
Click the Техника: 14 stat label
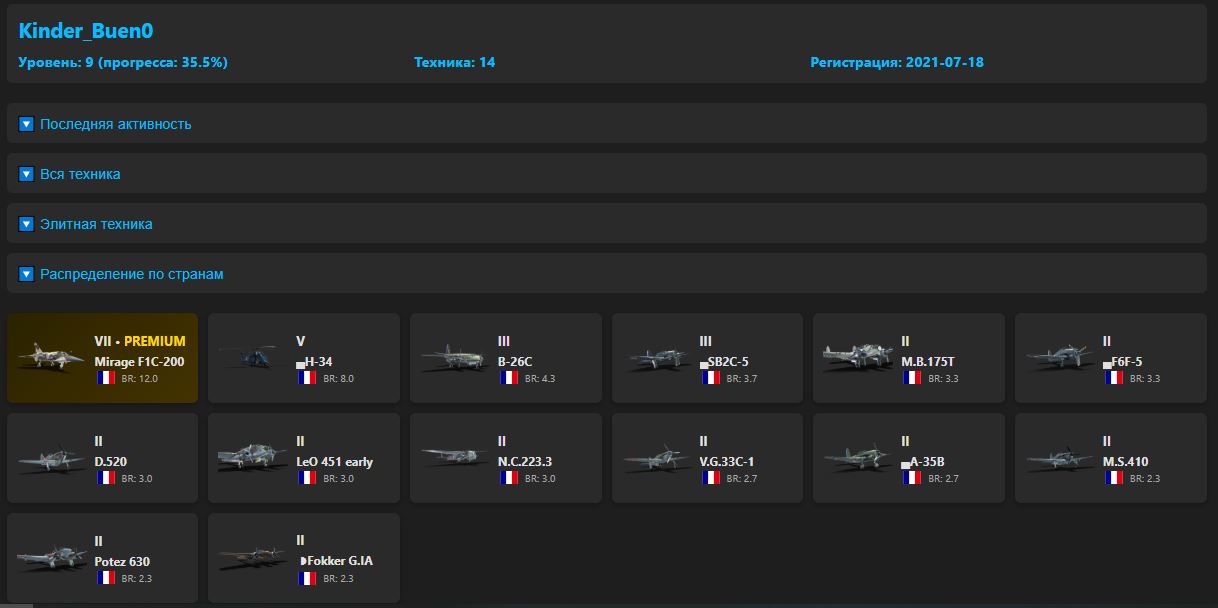point(454,62)
